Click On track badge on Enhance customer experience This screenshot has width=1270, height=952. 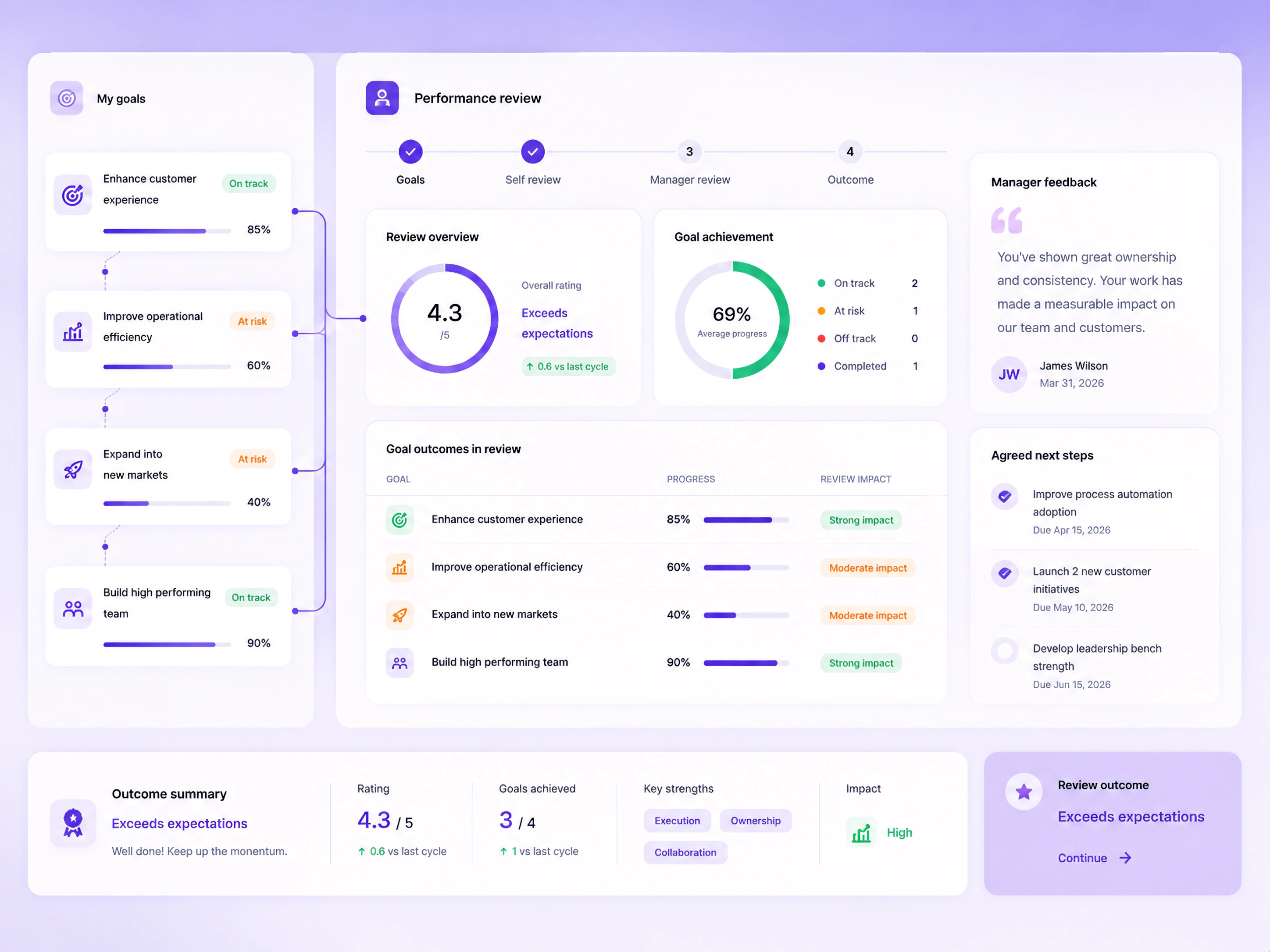tap(249, 184)
